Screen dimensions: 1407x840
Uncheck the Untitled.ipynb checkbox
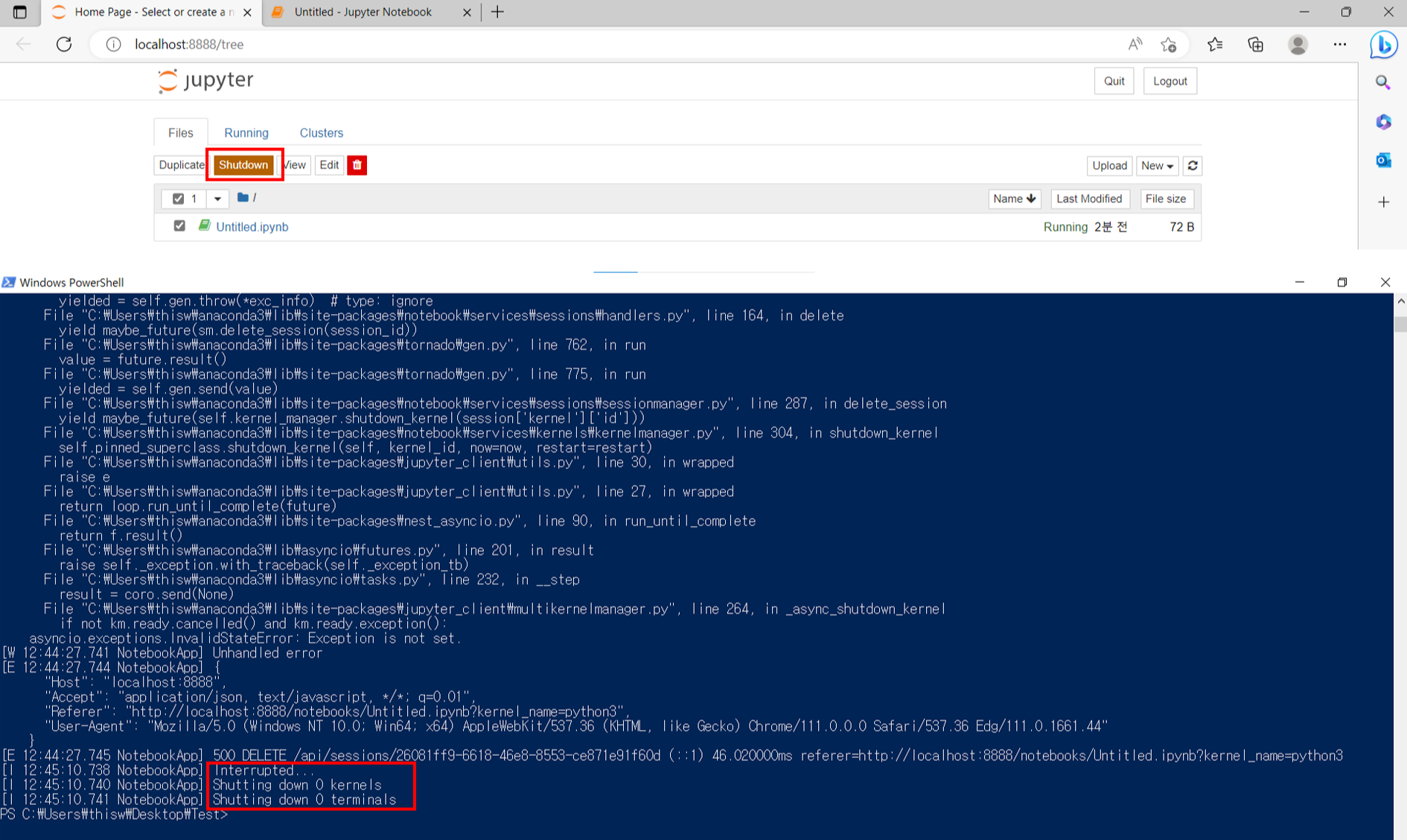[x=179, y=225]
